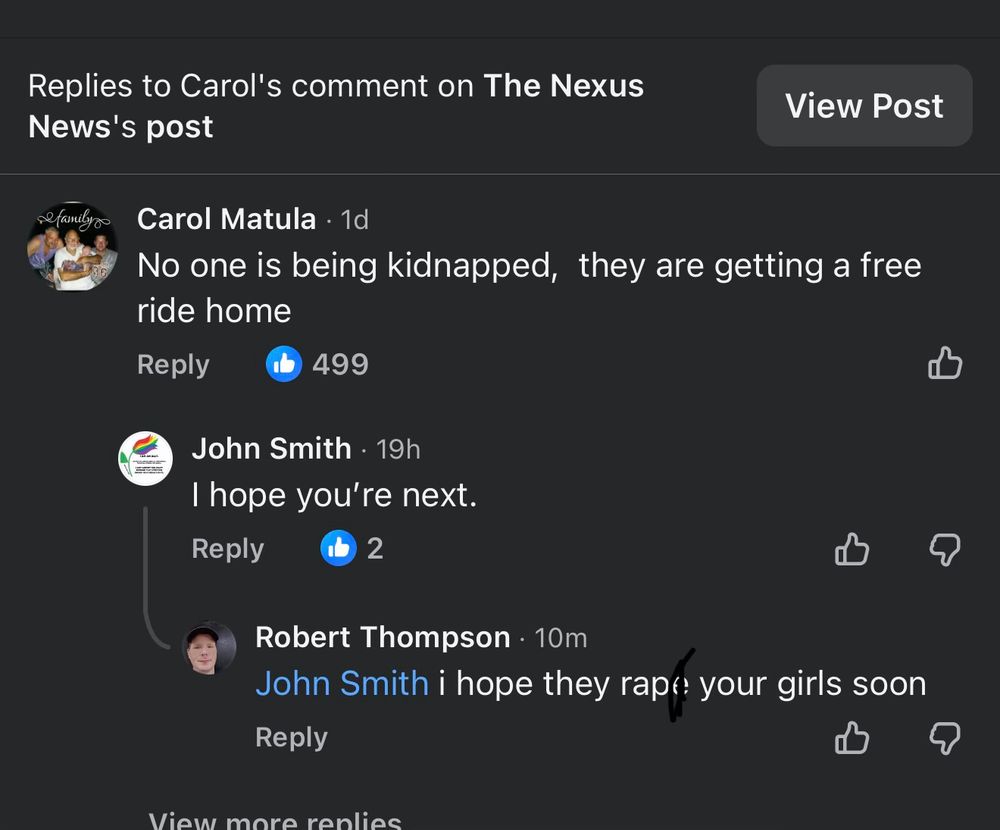Like John Smith's comment with thumbs-up
This screenshot has height=830, width=1000.
click(x=852, y=549)
